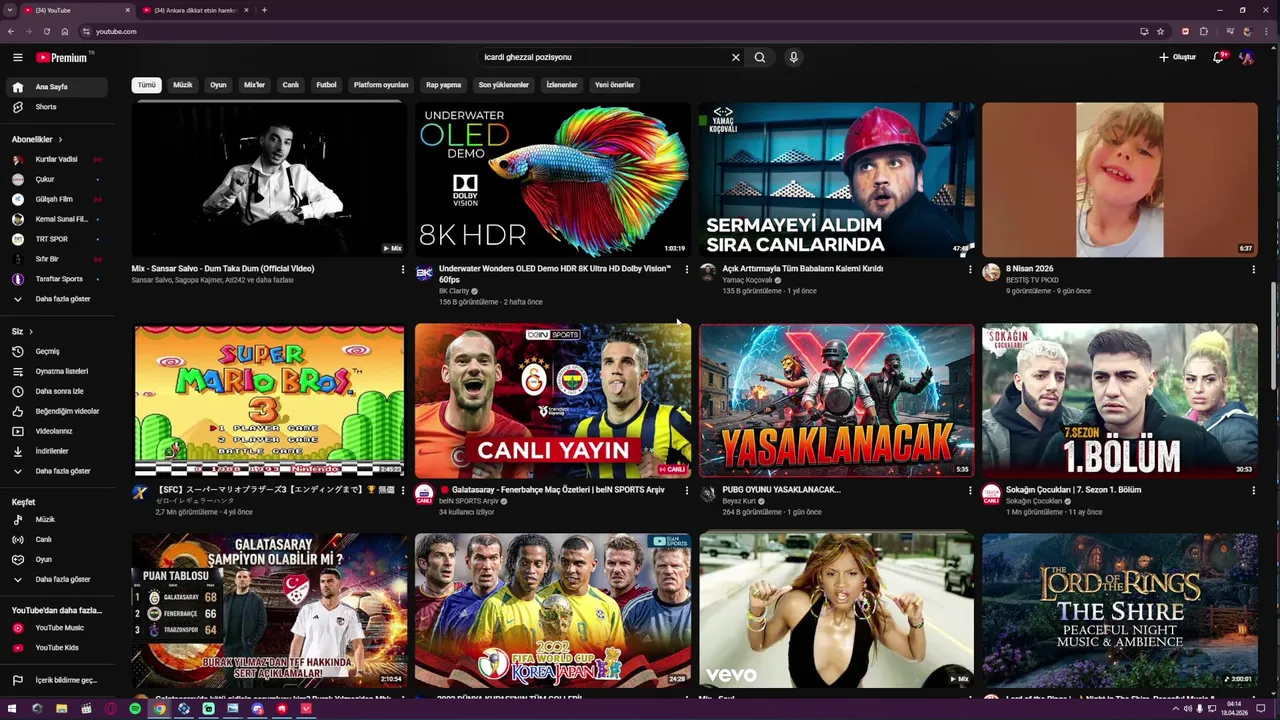This screenshot has height=720, width=1280.
Task: Select the Mix'ler filter chip
Action: tap(255, 85)
